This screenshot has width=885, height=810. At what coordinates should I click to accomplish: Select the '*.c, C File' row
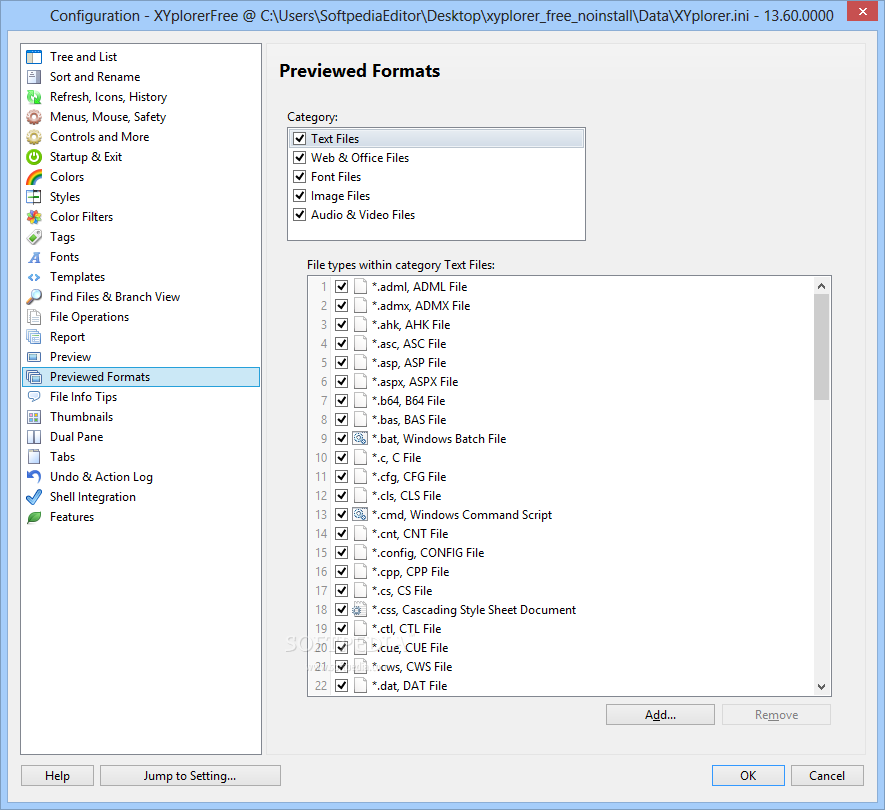coord(562,458)
